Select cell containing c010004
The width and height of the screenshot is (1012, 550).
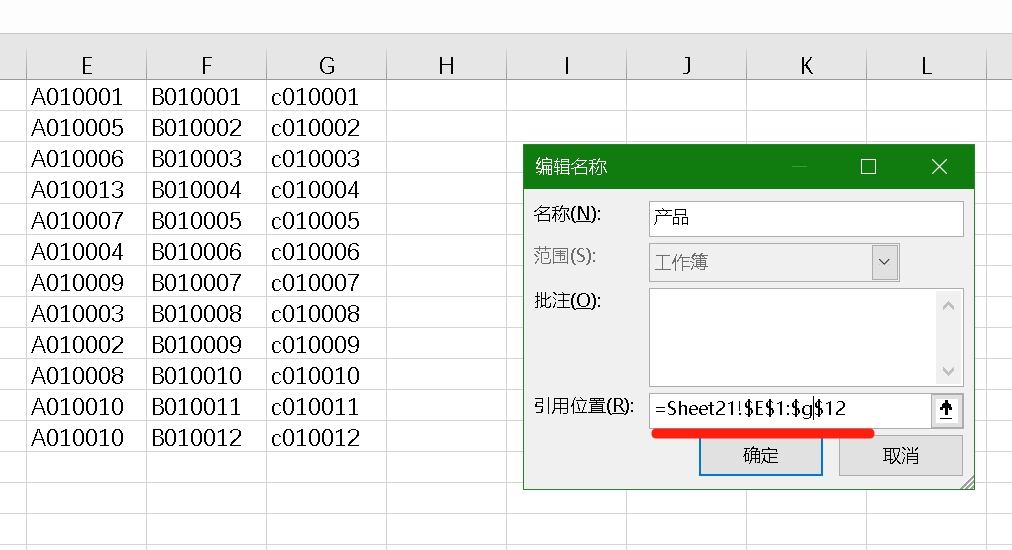[327, 189]
